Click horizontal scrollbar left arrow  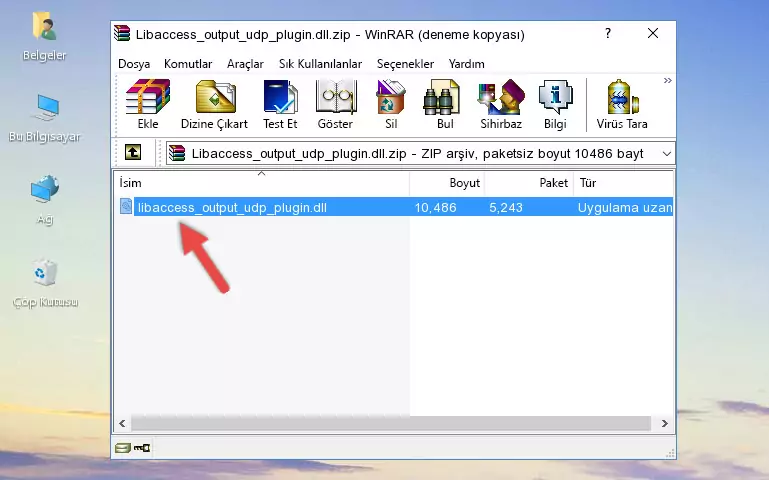[123, 423]
